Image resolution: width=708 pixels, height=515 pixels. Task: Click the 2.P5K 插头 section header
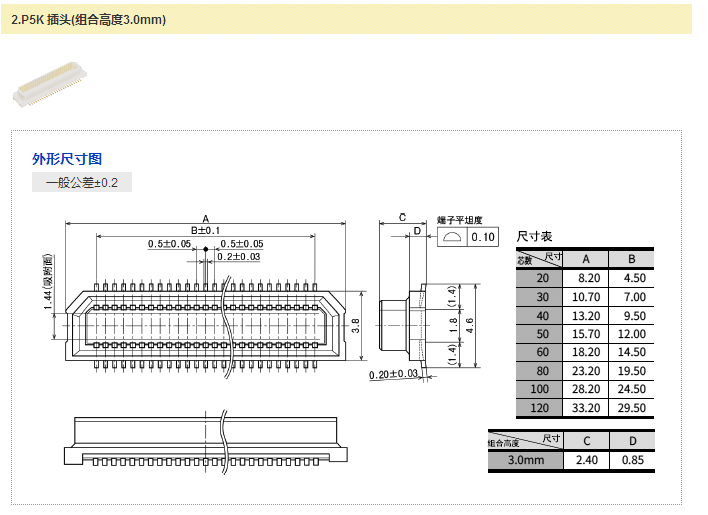tap(89, 20)
